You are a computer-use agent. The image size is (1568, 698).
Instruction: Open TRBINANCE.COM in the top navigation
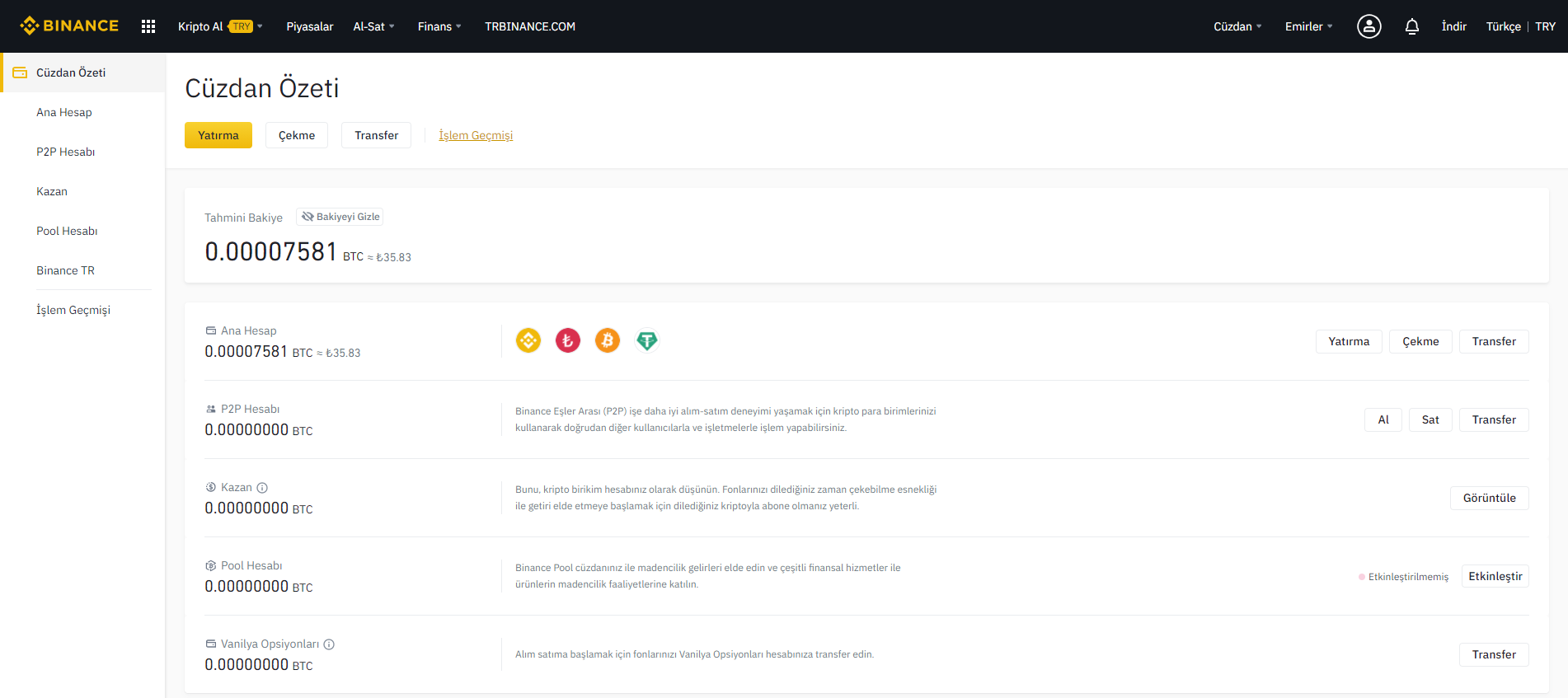530,26
